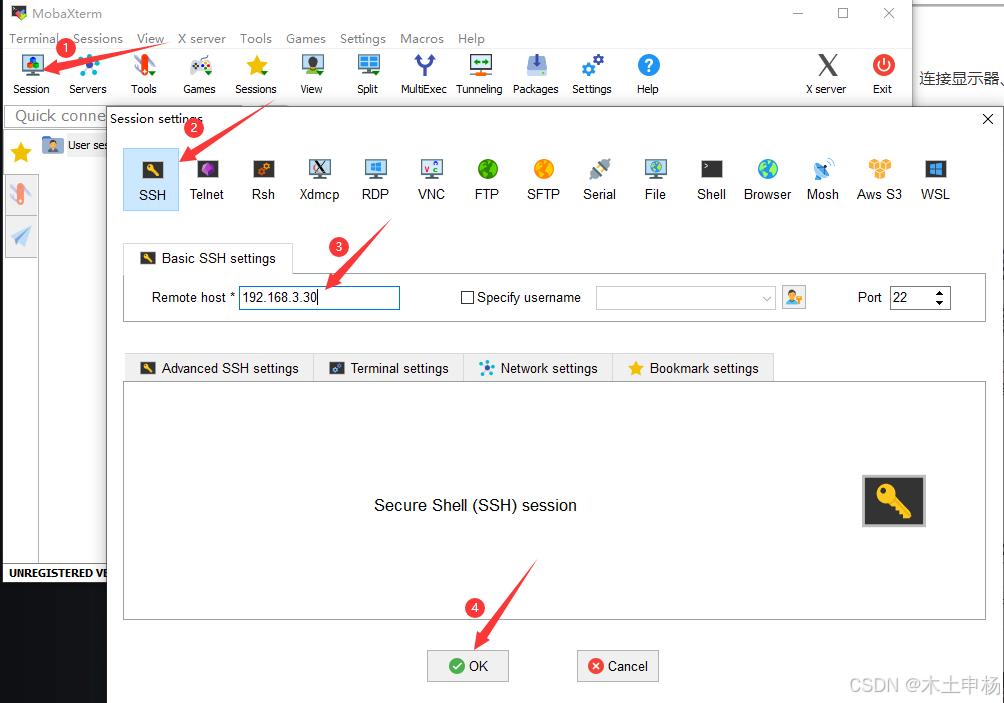Select the Telnet session type
Screen dimensions: 1004x703
tap(207, 180)
